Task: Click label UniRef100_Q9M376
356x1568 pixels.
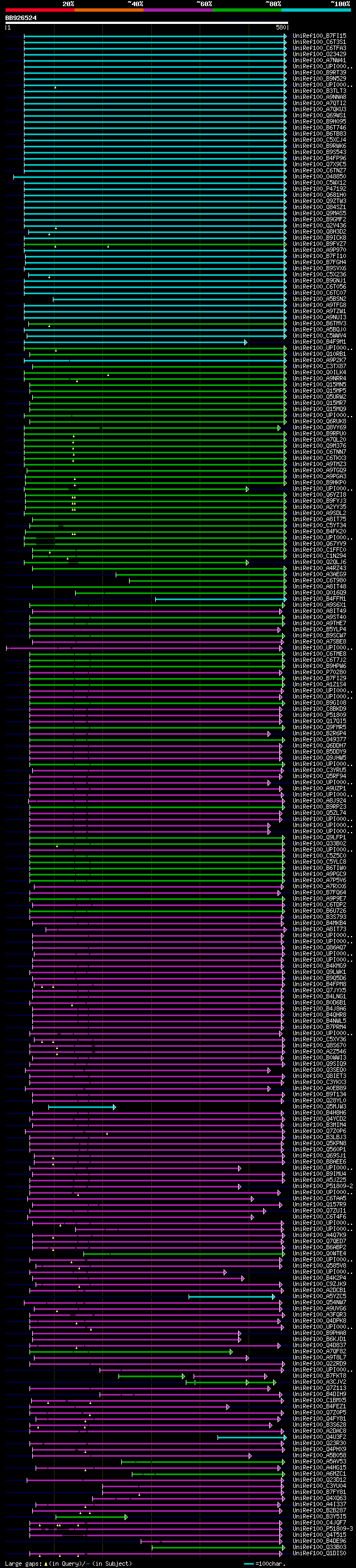Action: click(x=319, y=446)
